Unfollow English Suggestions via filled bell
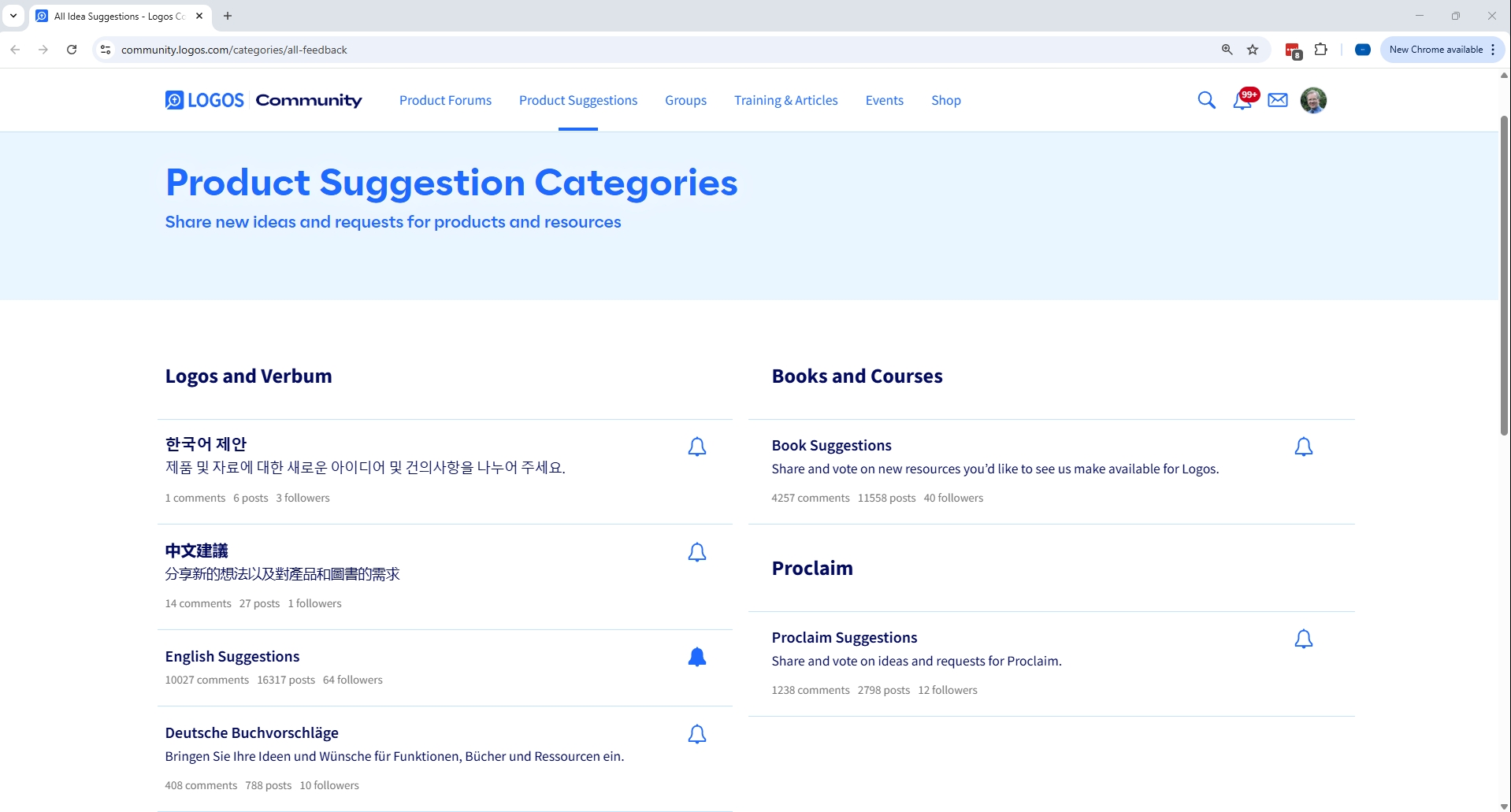 [697, 657]
